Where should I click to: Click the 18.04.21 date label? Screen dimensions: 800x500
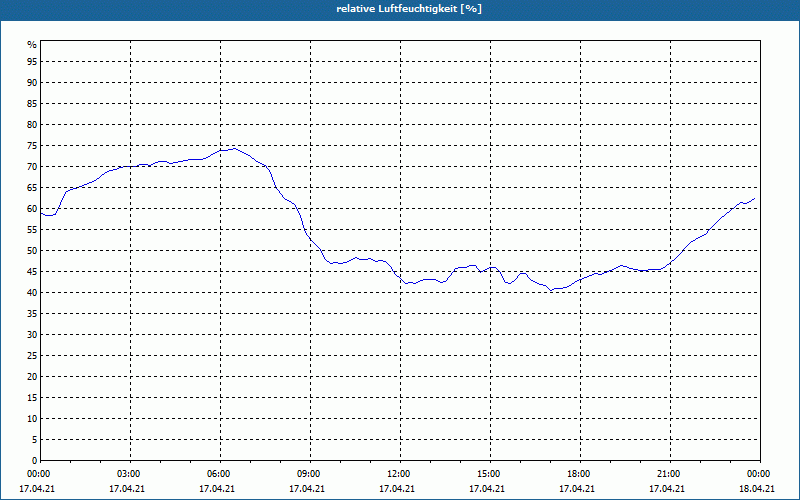pos(757,489)
